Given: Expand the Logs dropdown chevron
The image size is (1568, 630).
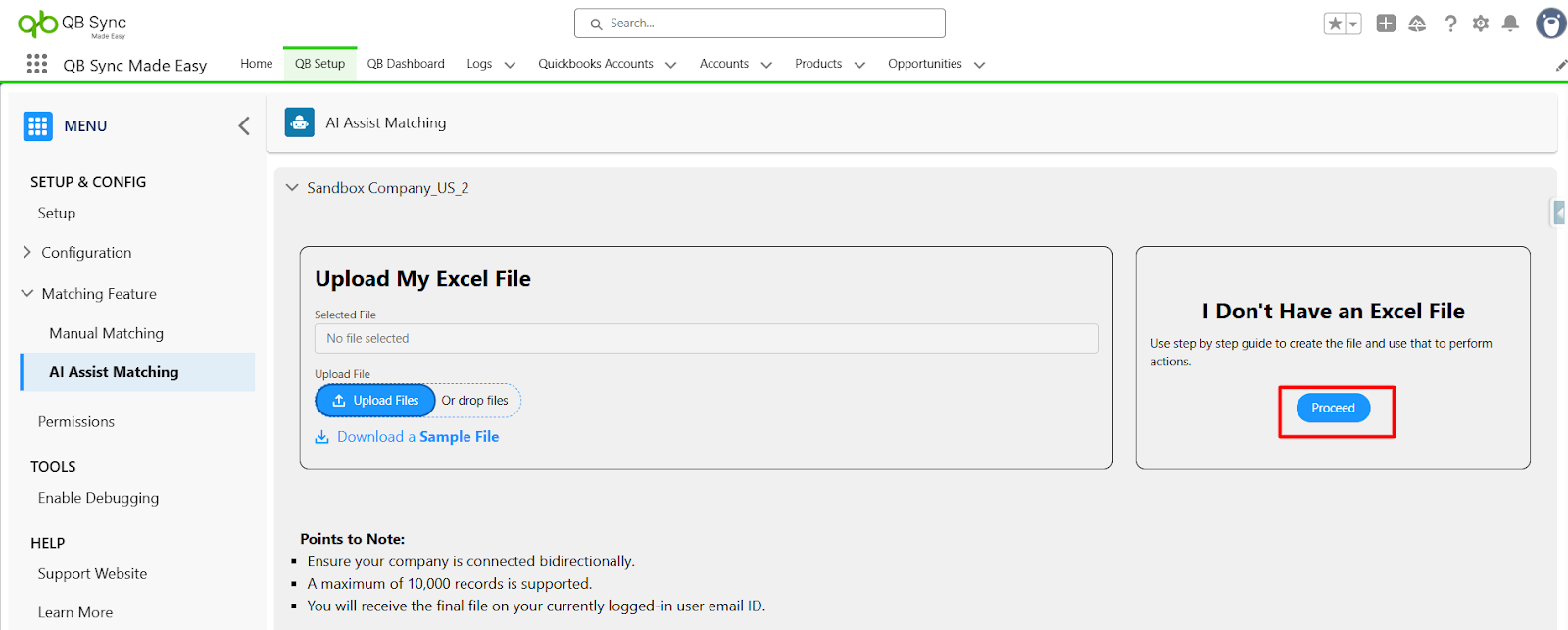Looking at the screenshot, I should tap(510, 65).
